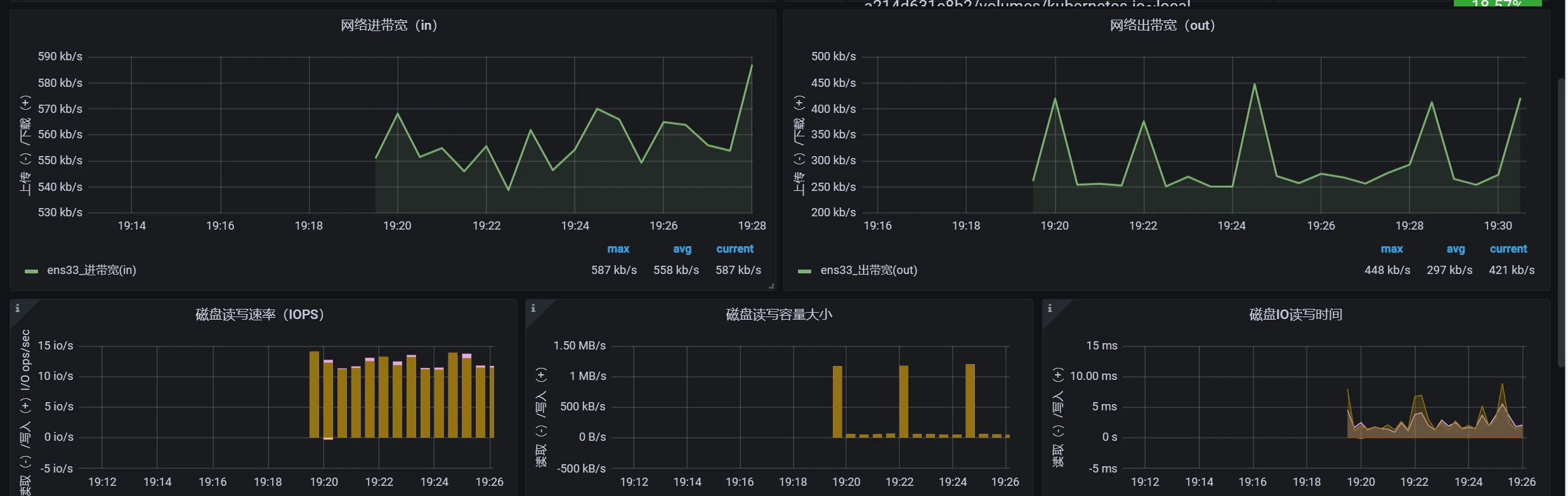This screenshot has width=1568, height=496.
Task: Click the info icon on 磁盘IO读写时间 panel
Action: (1050, 308)
